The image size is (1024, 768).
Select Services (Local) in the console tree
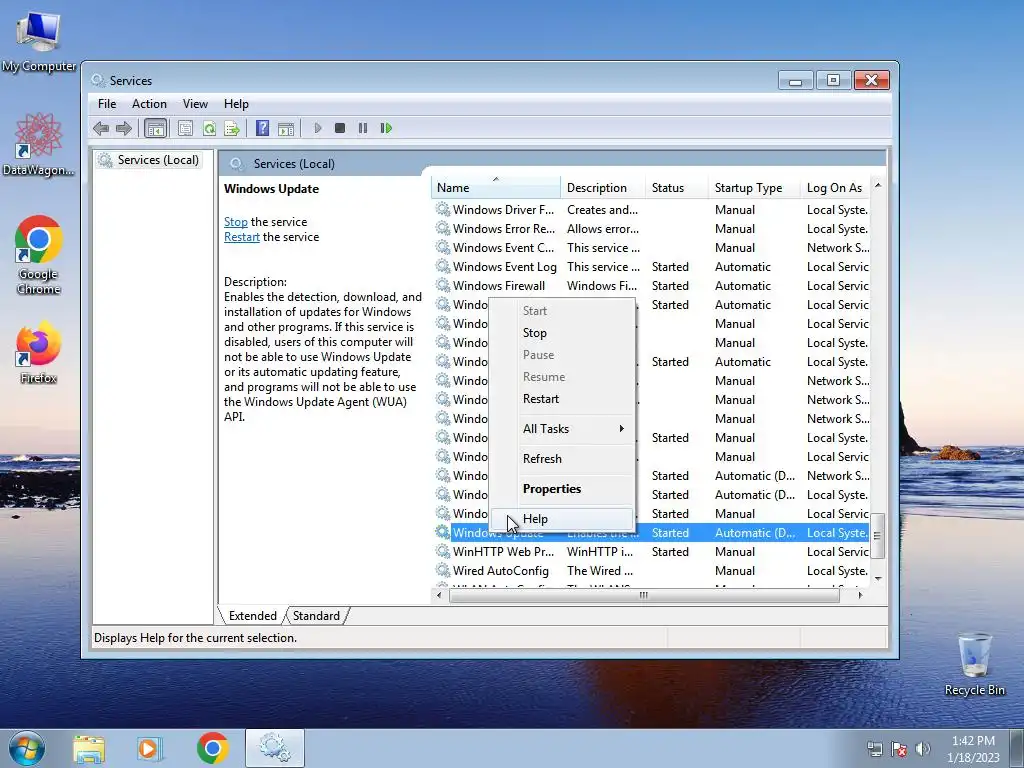(x=158, y=160)
